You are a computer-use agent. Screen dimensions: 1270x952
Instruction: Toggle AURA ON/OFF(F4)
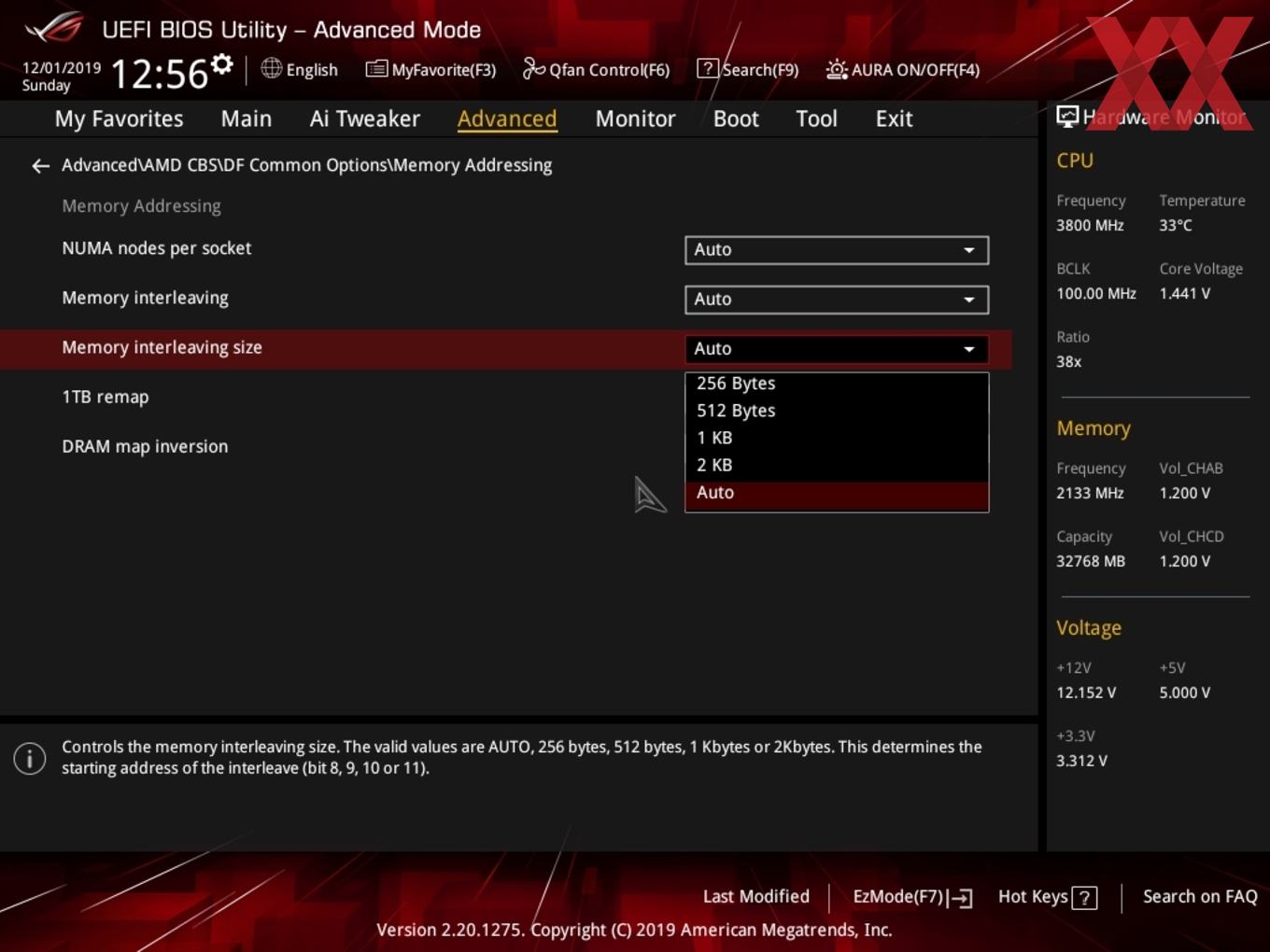pos(915,70)
